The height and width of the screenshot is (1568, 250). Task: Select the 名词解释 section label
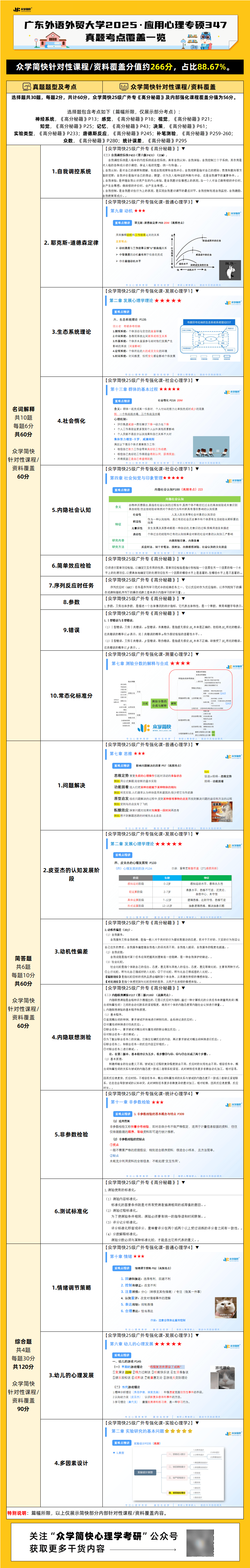23,409
